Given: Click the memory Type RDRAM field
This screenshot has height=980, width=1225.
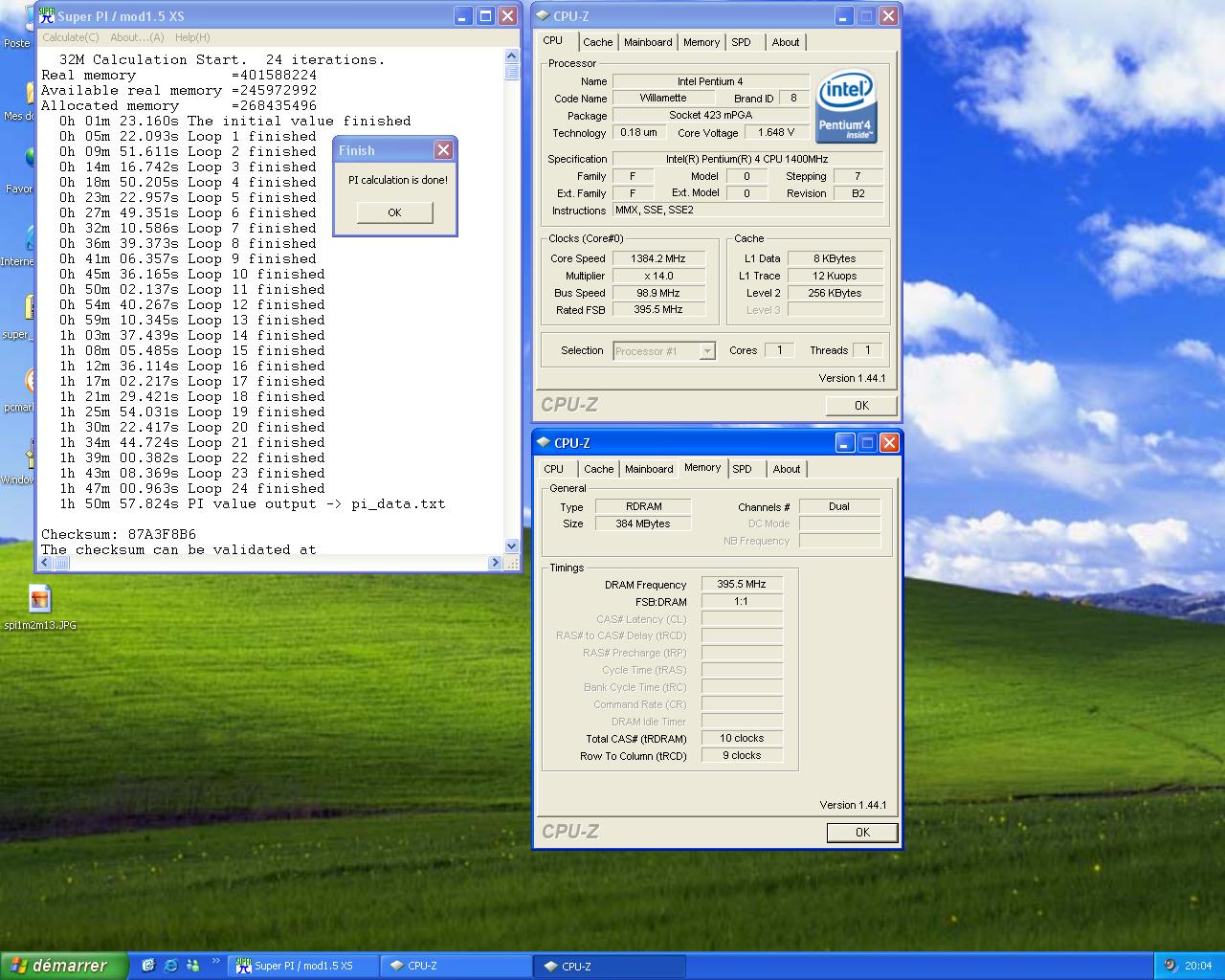Looking at the screenshot, I should pyautogui.click(x=643, y=506).
